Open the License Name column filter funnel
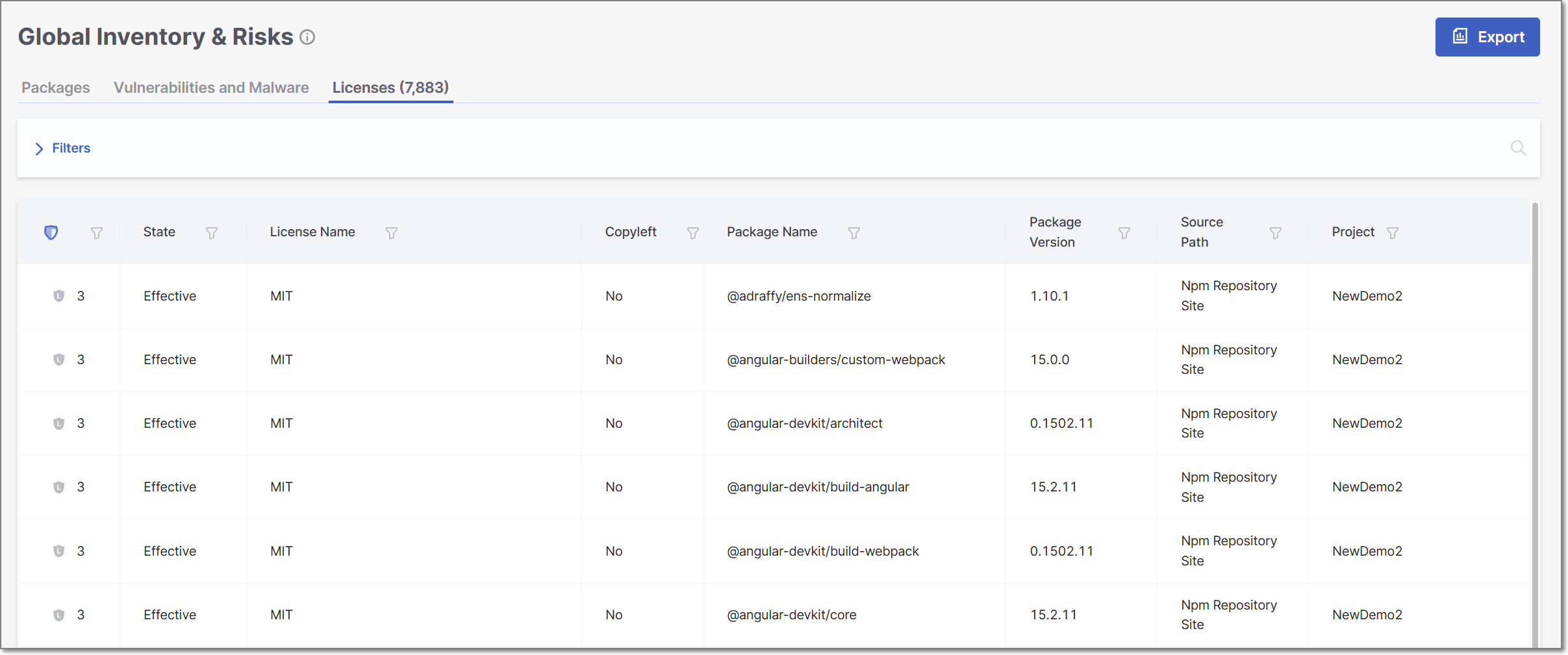Screen dimensions: 1568x655 click(392, 233)
